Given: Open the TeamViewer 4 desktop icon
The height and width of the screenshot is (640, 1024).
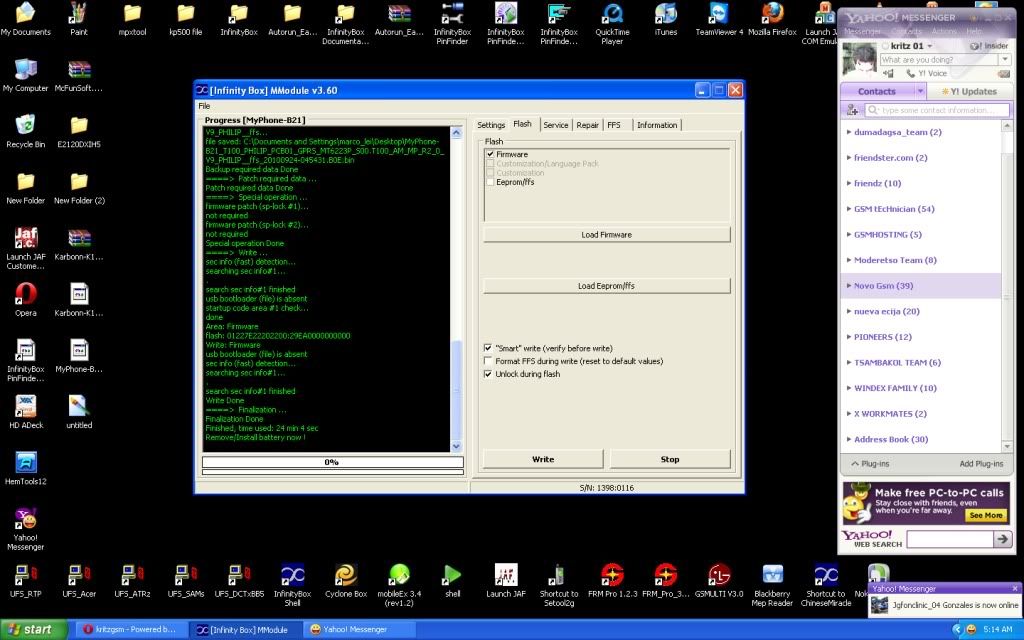Looking at the screenshot, I should pos(718,18).
